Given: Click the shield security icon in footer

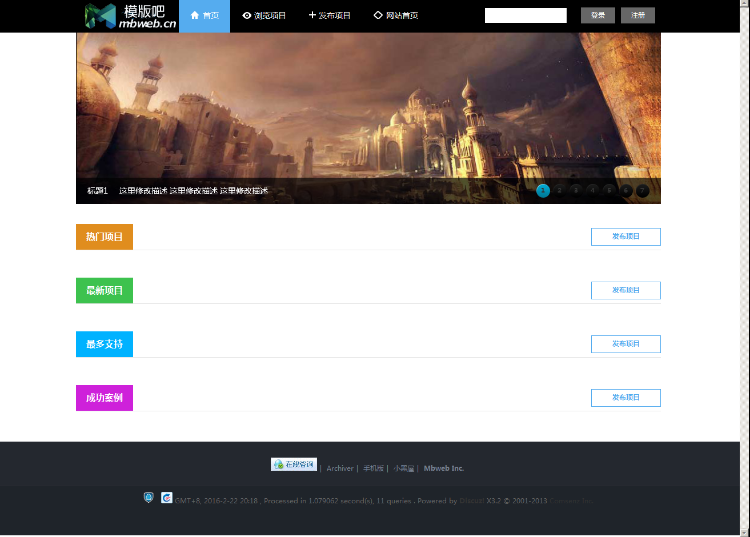Looking at the screenshot, I should [x=149, y=498].
